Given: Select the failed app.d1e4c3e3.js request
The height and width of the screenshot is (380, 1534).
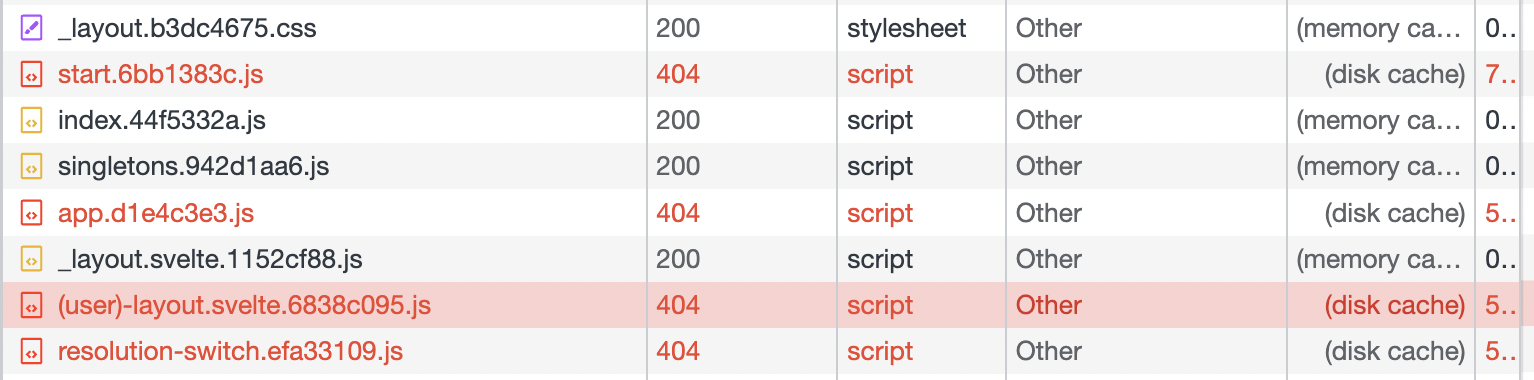Looking at the screenshot, I should click(x=156, y=214).
